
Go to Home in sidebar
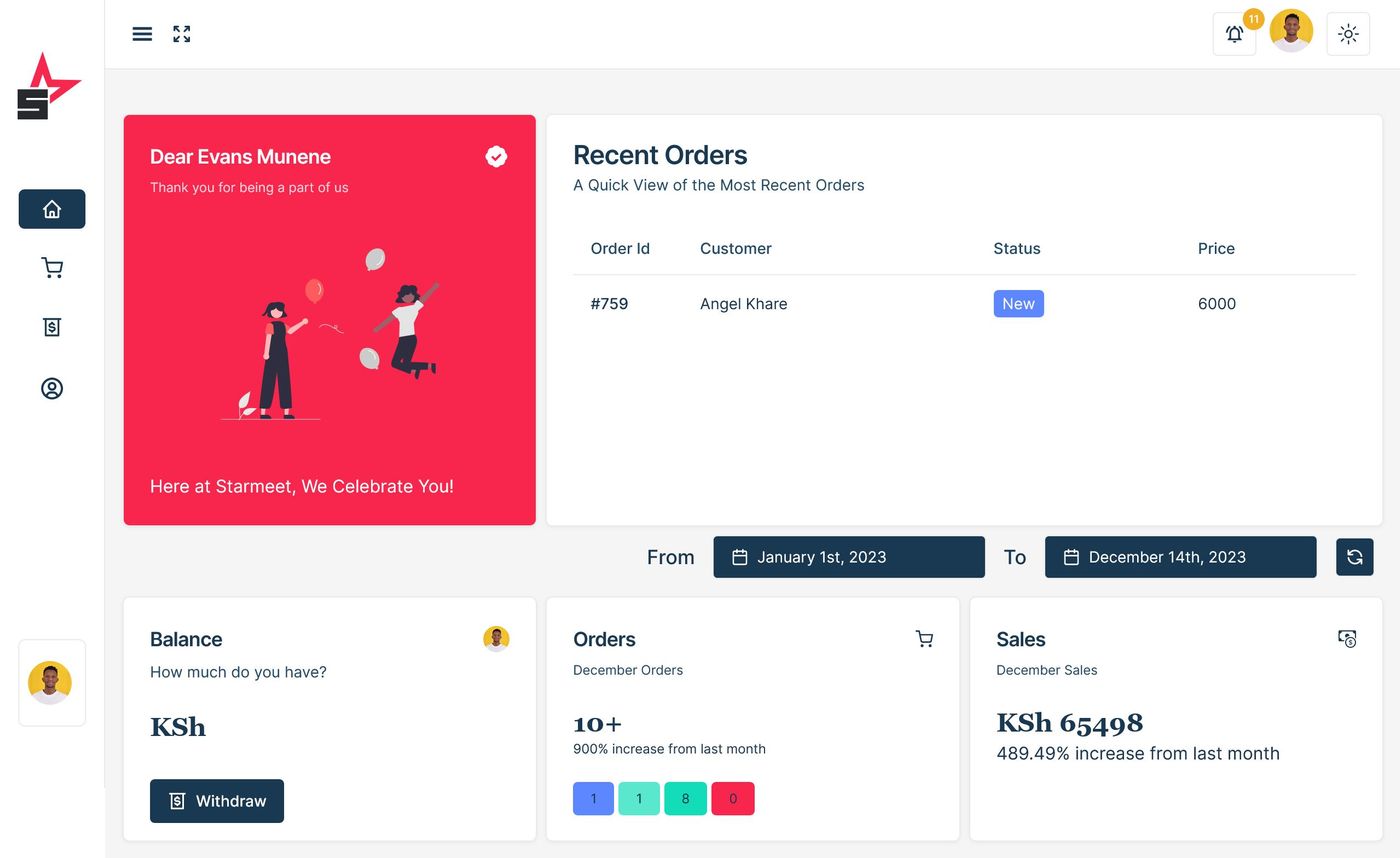[52, 209]
